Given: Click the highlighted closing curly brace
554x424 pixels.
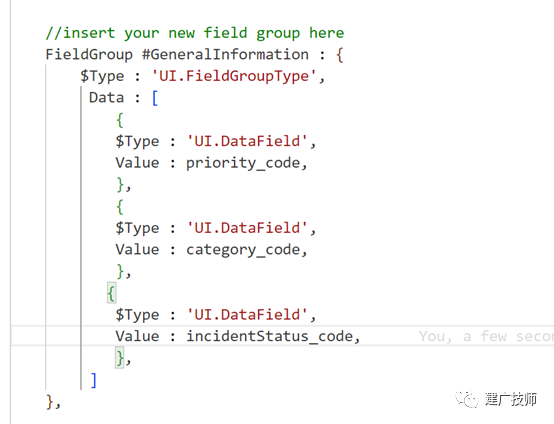Looking at the screenshot, I should click(120, 358).
